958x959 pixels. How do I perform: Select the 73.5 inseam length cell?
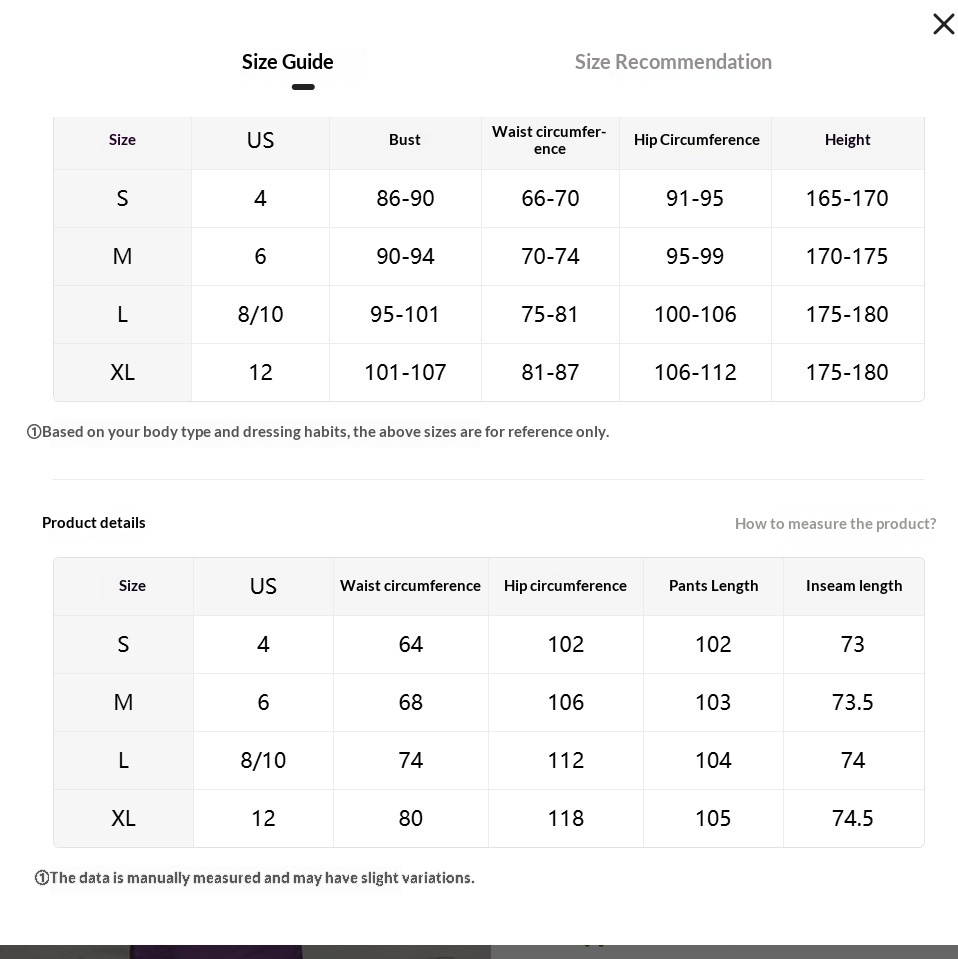pyautogui.click(x=853, y=703)
